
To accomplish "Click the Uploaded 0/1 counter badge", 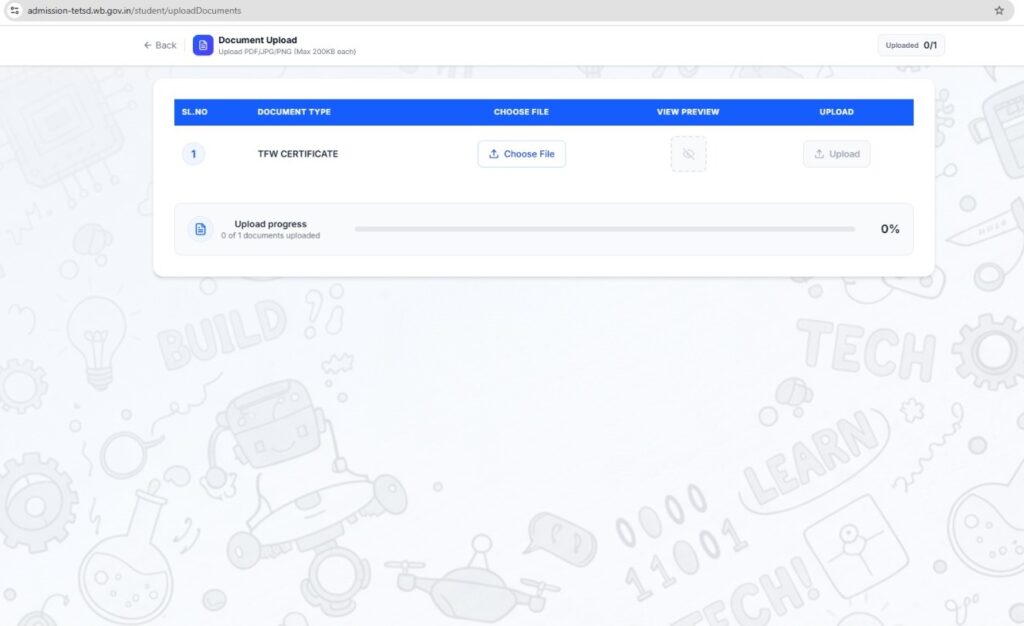I will 911,45.
